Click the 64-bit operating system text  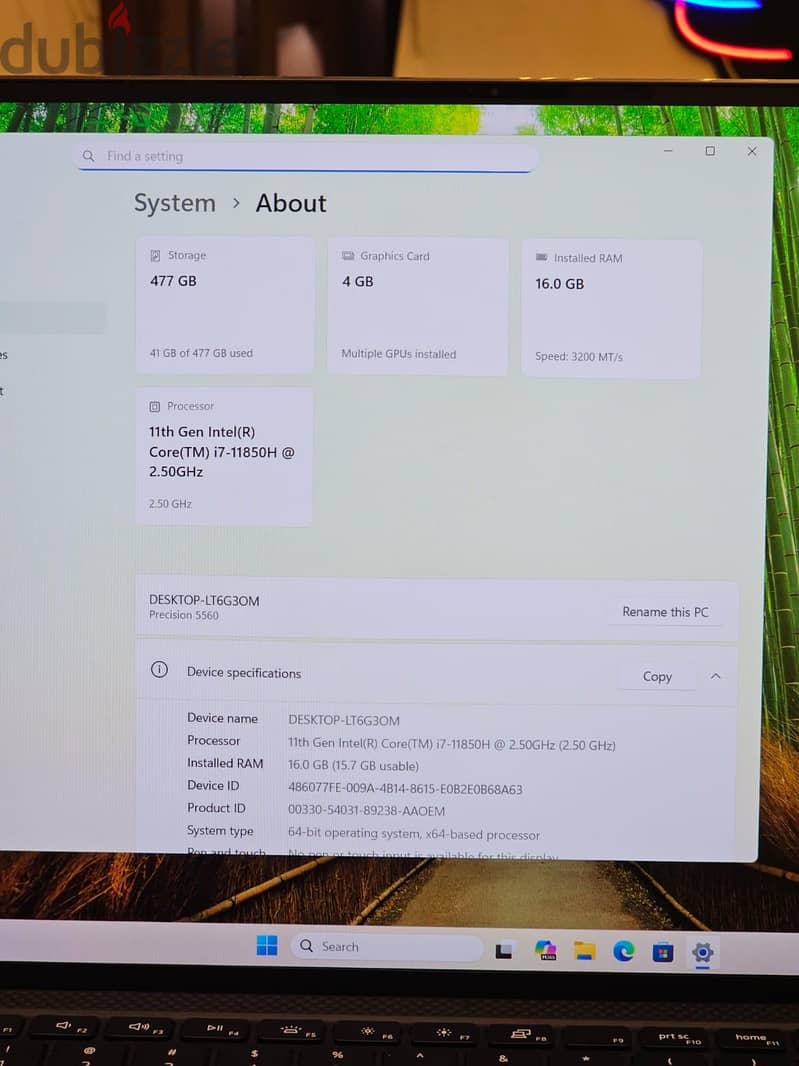[414, 833]
